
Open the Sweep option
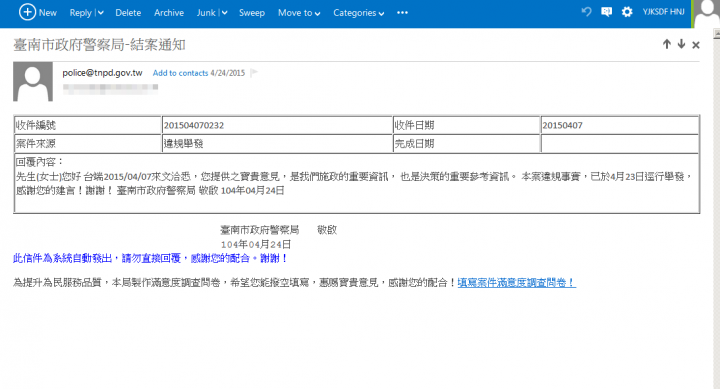[252, 13]
